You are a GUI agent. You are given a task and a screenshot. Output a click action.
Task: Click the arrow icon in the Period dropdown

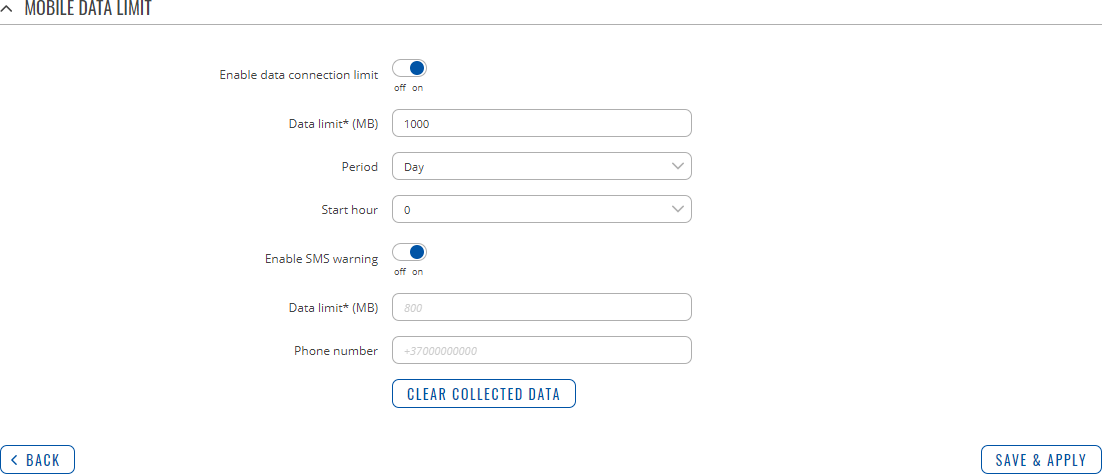tap(678, 166)
